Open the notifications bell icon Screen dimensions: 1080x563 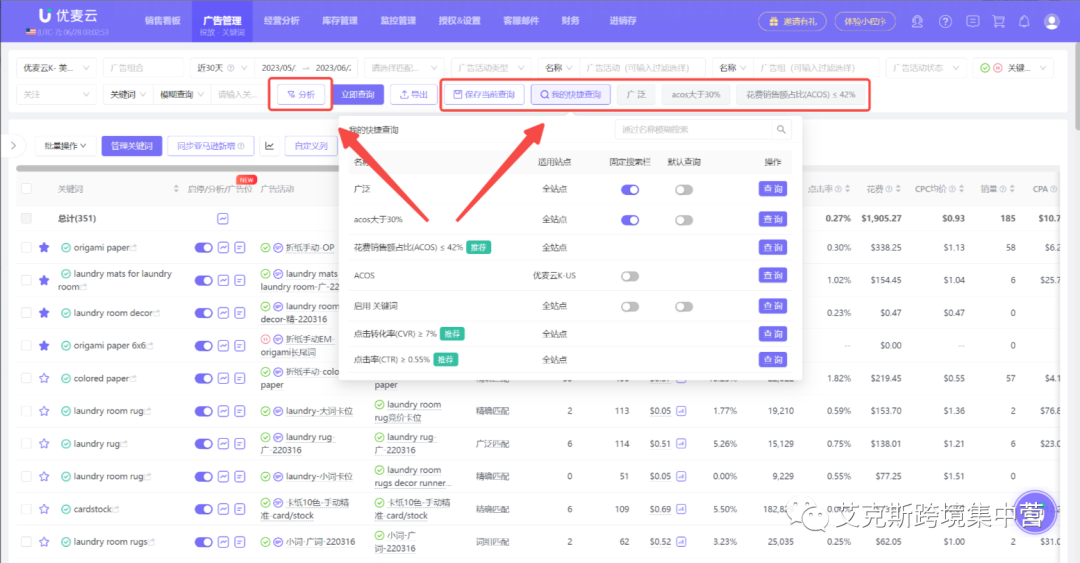coord(1024,21)
